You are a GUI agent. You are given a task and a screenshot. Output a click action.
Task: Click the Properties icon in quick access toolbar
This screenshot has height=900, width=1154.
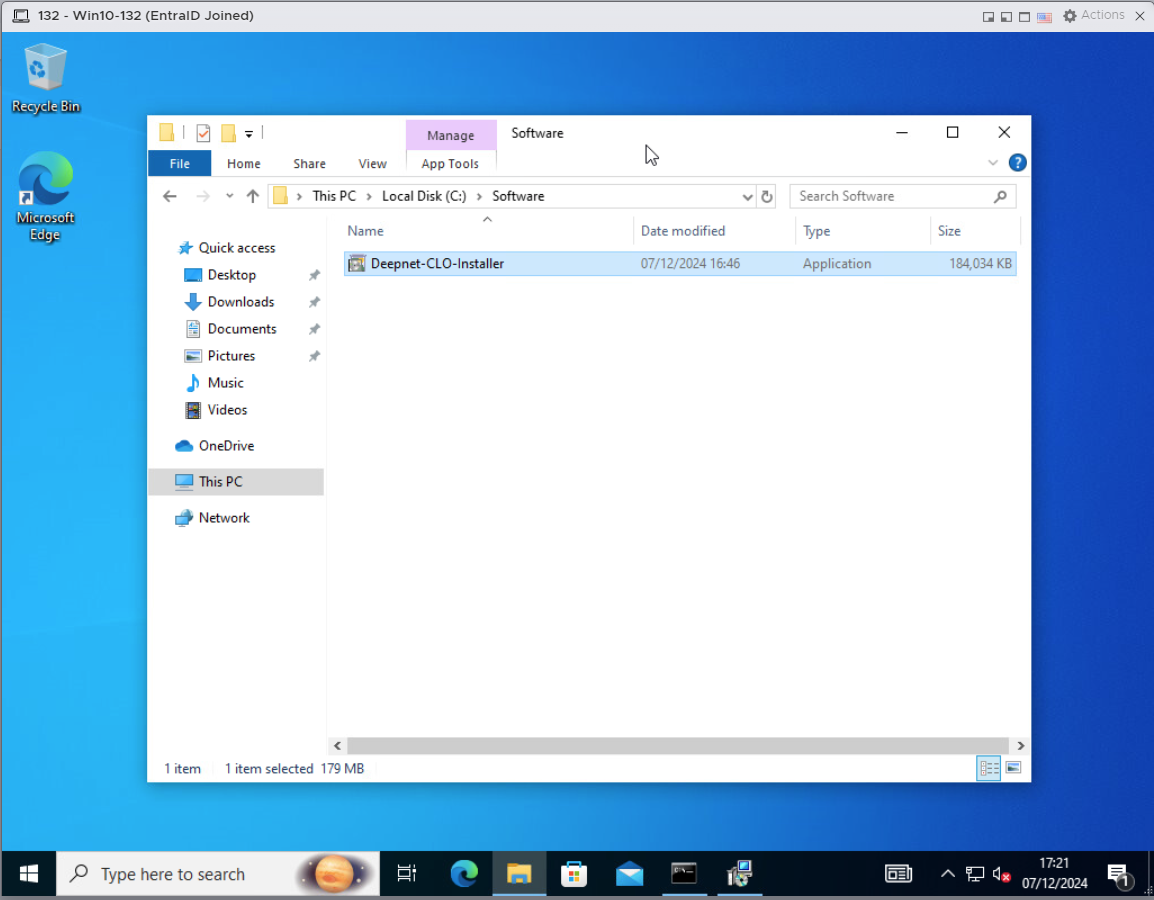point(203,133)
